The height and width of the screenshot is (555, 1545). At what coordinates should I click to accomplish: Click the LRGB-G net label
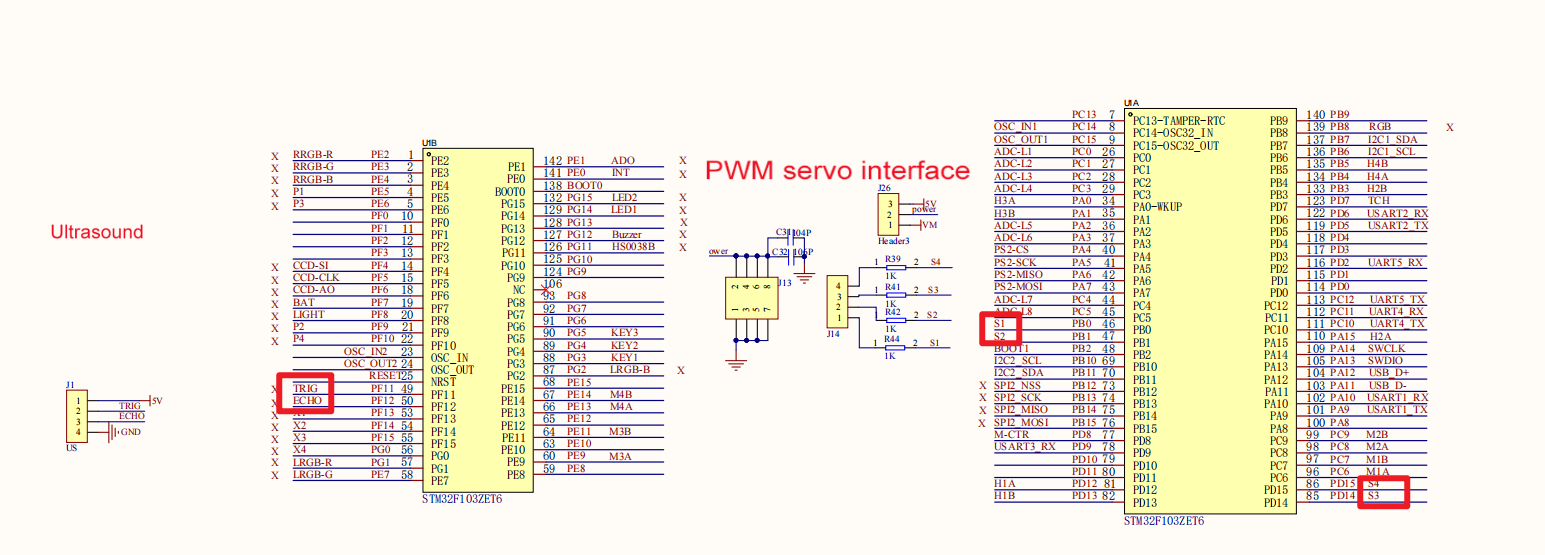[313, 474]
